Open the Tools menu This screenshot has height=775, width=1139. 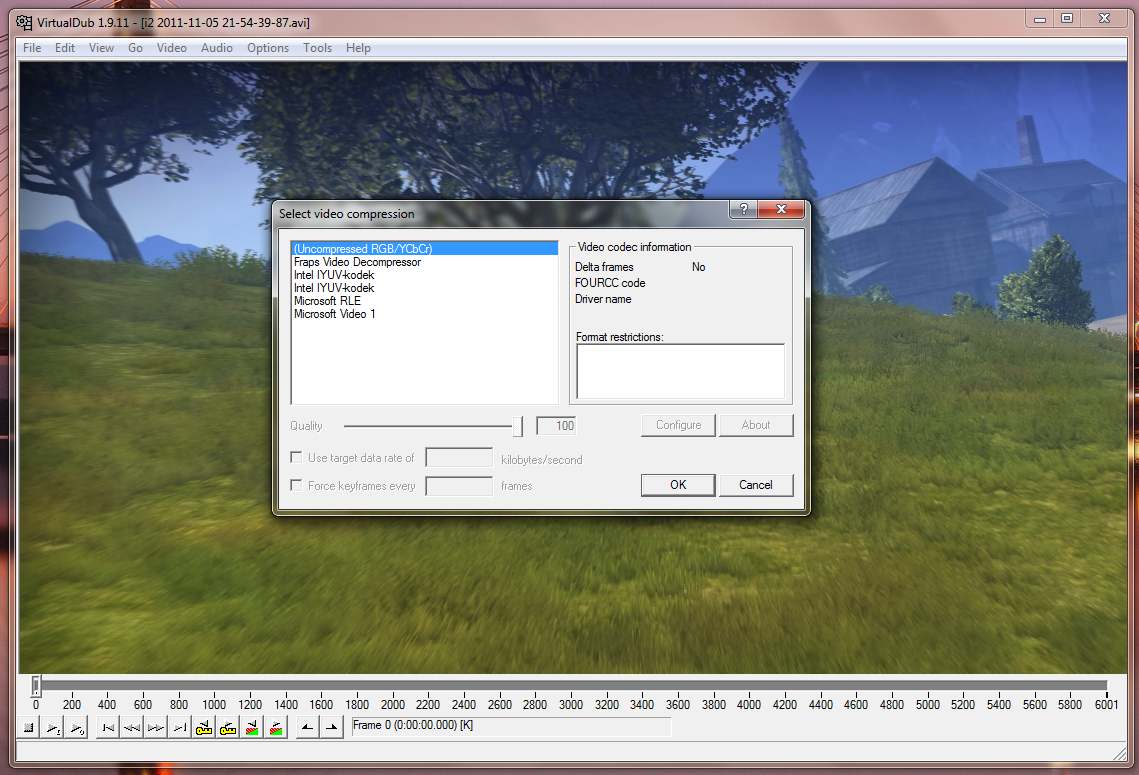tap(317, 48)
